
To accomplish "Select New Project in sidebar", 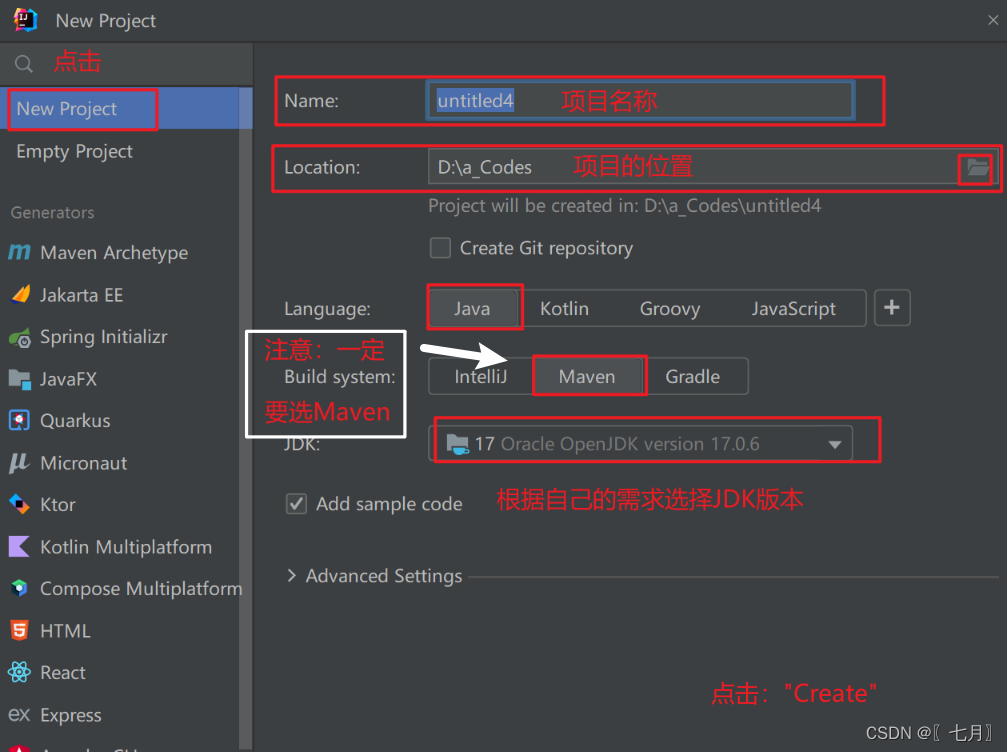I will click(120, 109).
